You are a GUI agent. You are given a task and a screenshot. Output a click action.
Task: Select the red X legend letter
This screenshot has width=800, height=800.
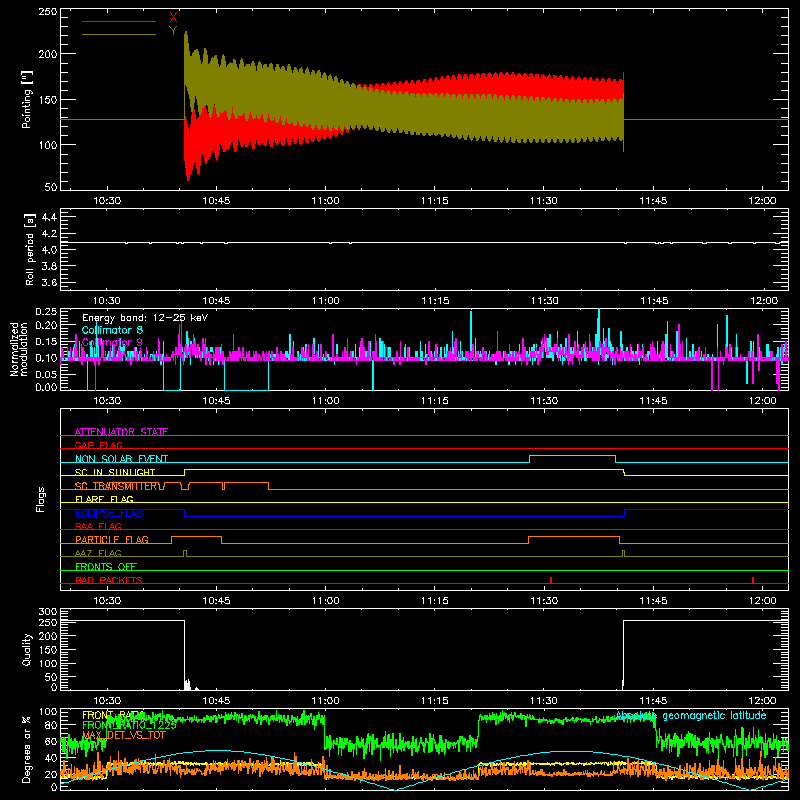click(x=173, y=18)
